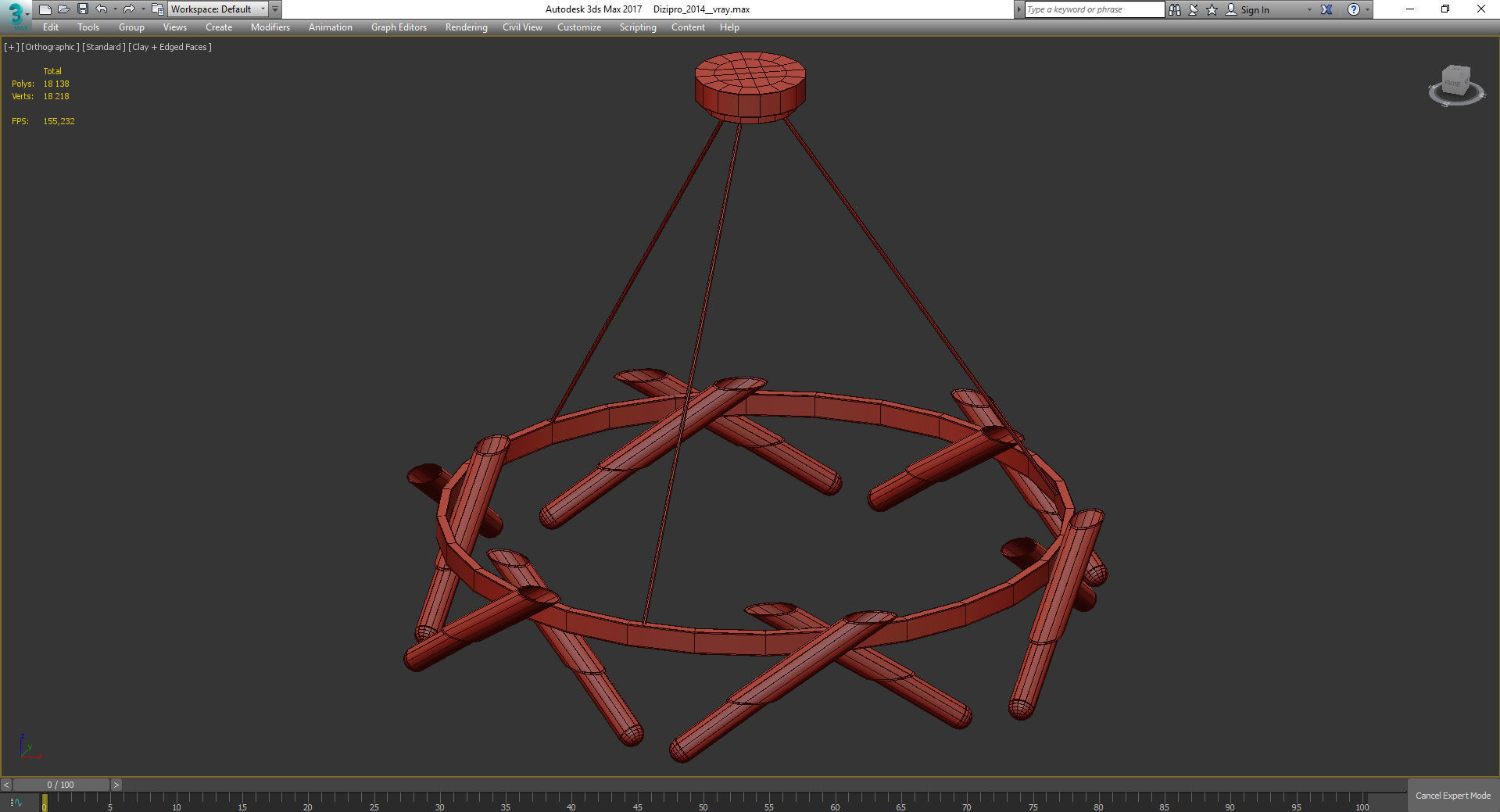Open the Views menu
1500x812 pixels.
coord(175,27)
